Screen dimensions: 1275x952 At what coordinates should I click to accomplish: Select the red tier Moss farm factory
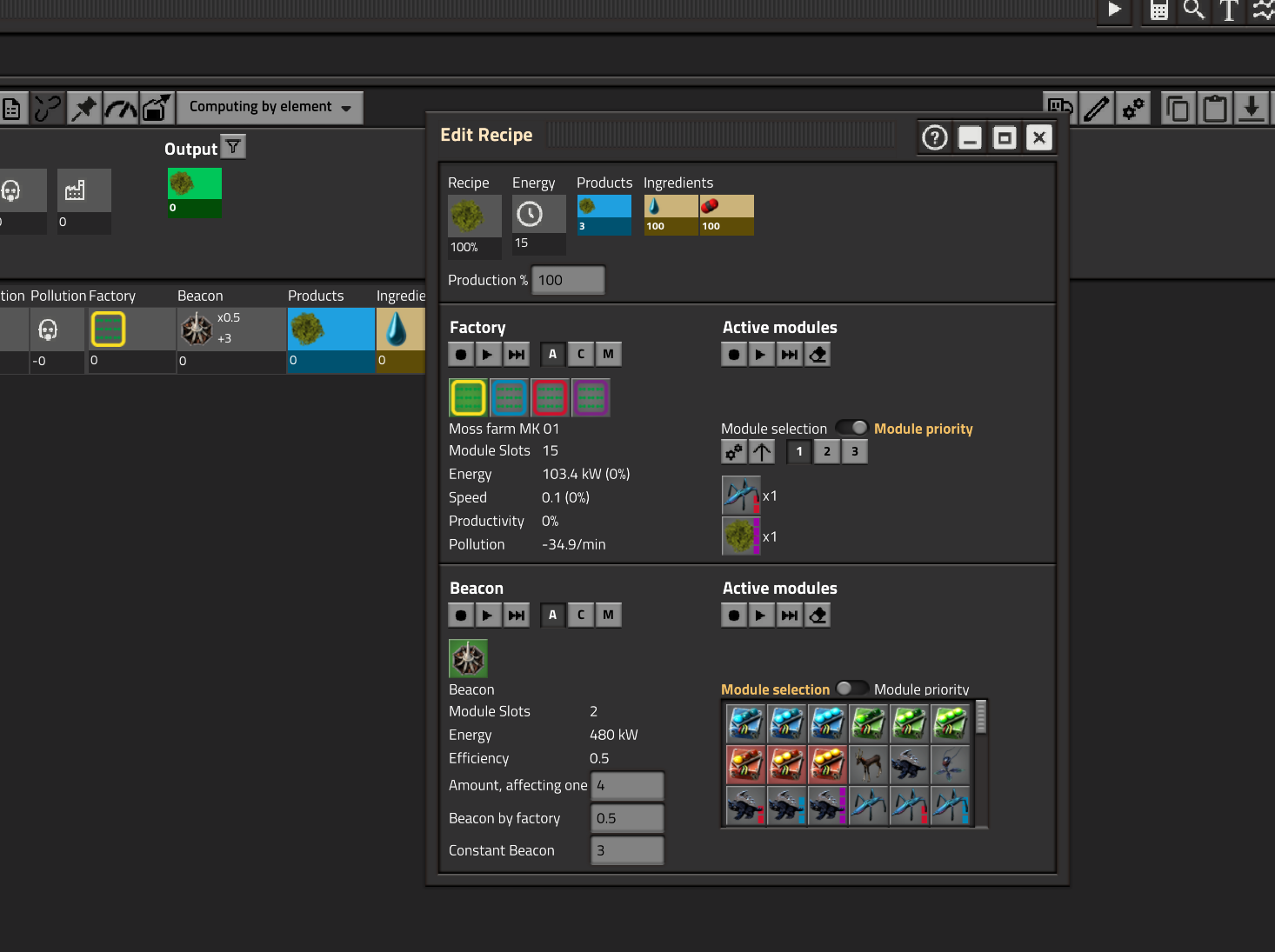[x=550, y=397]
